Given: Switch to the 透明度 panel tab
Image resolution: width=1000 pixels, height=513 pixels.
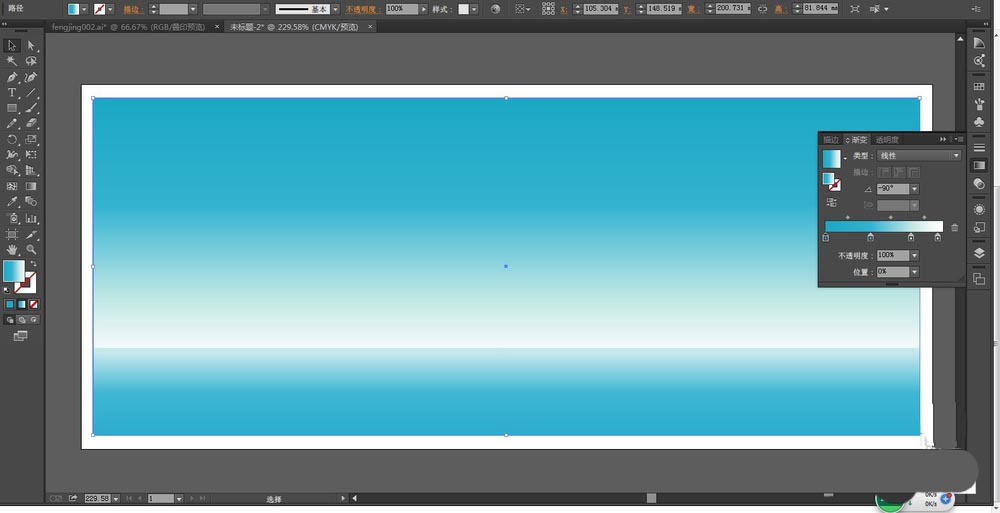Looking at the screenshot, I should (x=887, y=140).
